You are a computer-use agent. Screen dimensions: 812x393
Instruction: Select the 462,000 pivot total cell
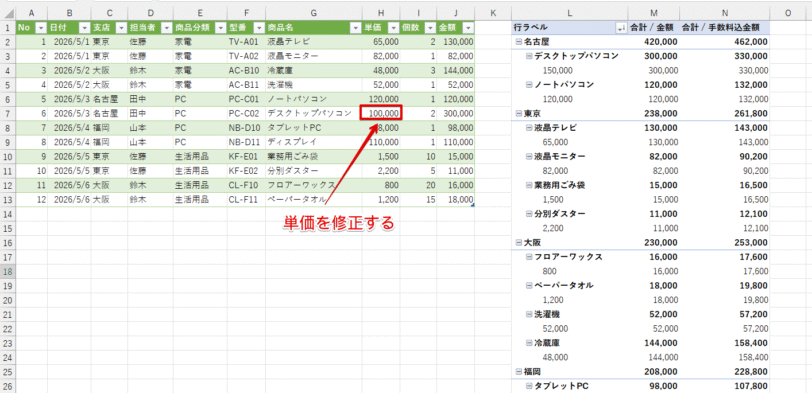tap(724, 41)
